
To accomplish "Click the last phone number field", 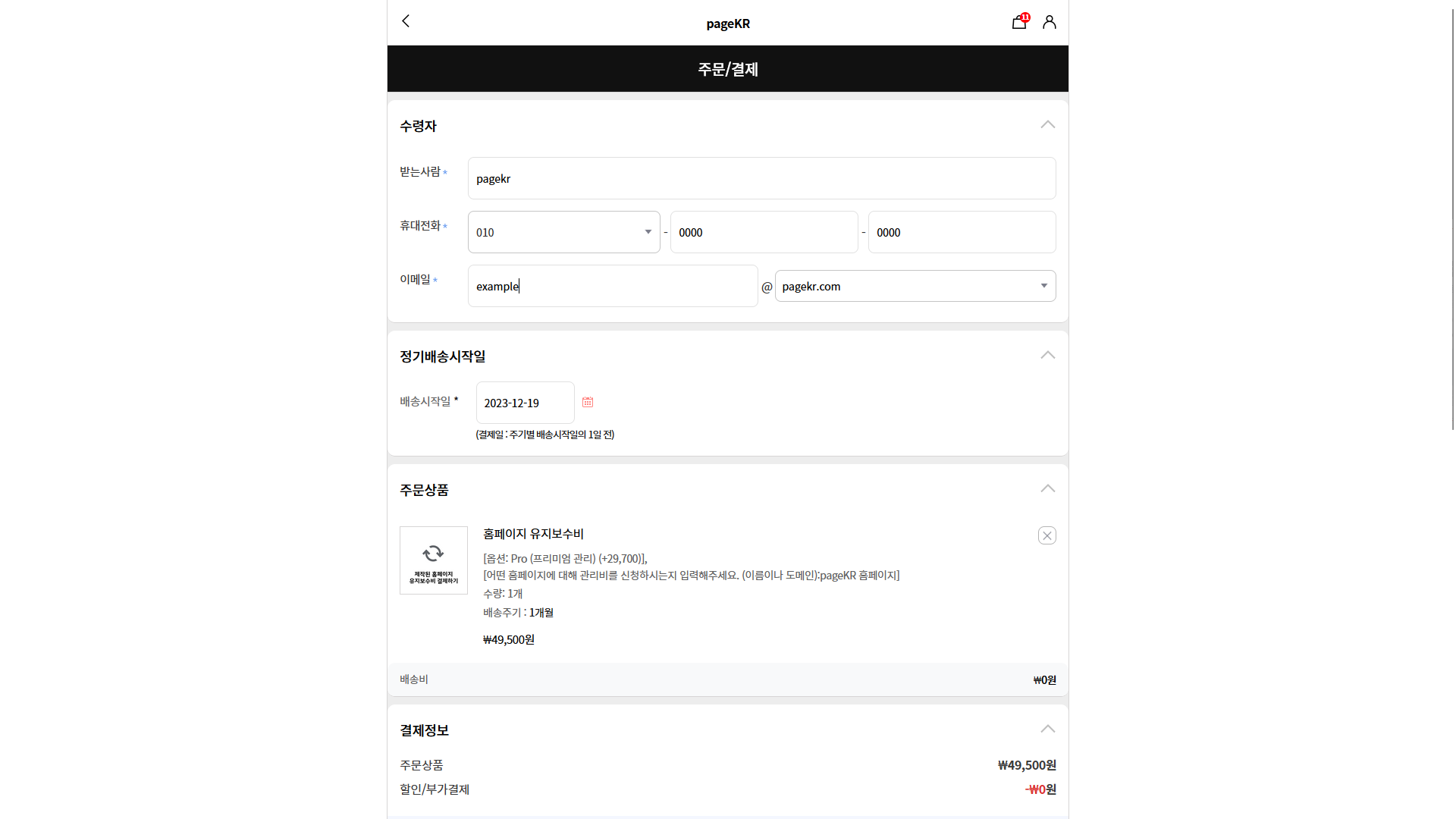I will point(962,232).
